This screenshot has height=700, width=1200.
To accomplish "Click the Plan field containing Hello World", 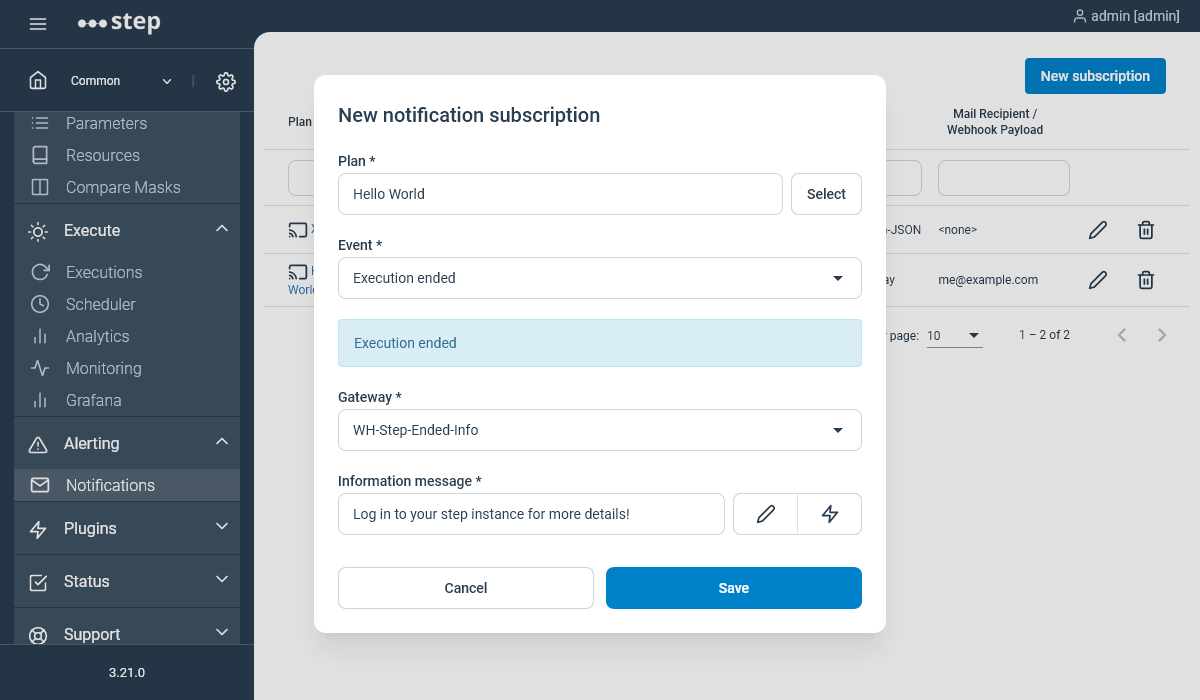I will pyautogui.click(x=560, y=194).
